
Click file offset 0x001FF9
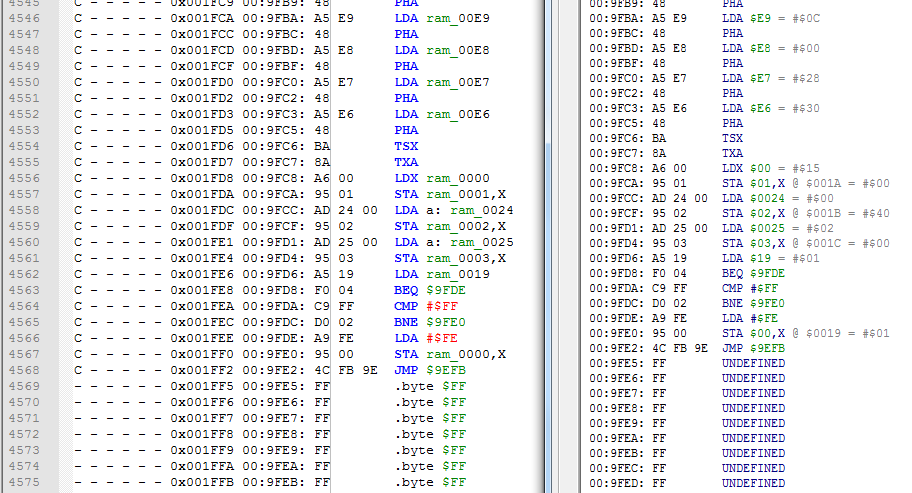[x=202, y=450]
